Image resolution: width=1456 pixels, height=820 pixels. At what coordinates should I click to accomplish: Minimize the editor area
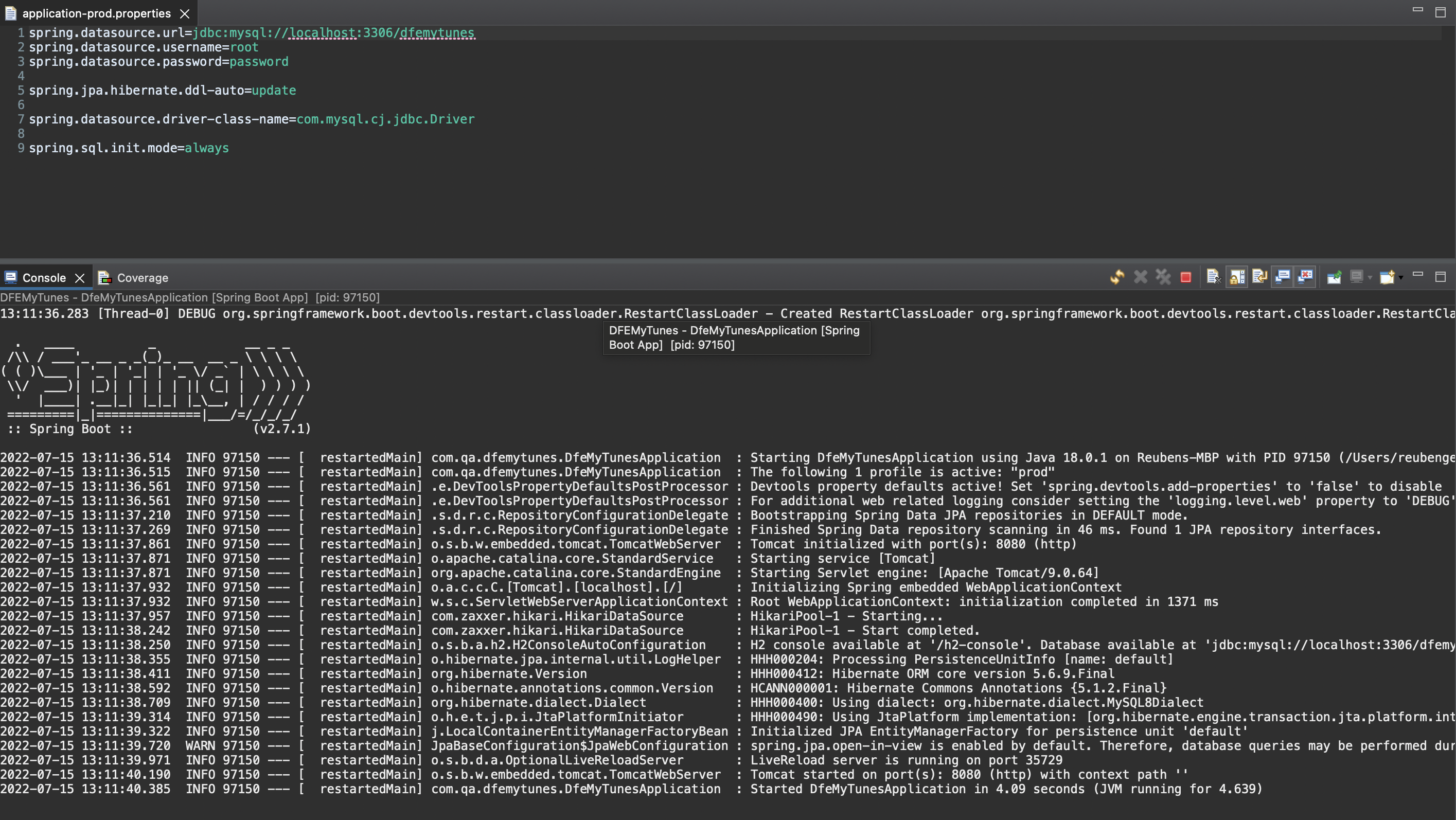(1417, 10)
